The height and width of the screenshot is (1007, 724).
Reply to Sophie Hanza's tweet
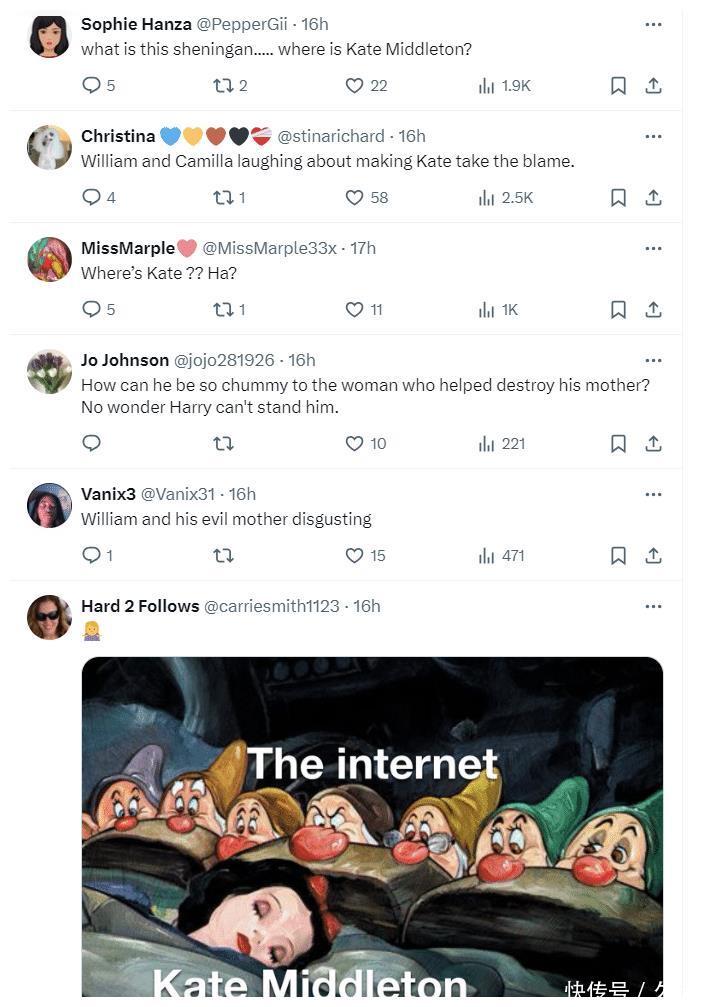coord(92,86)
